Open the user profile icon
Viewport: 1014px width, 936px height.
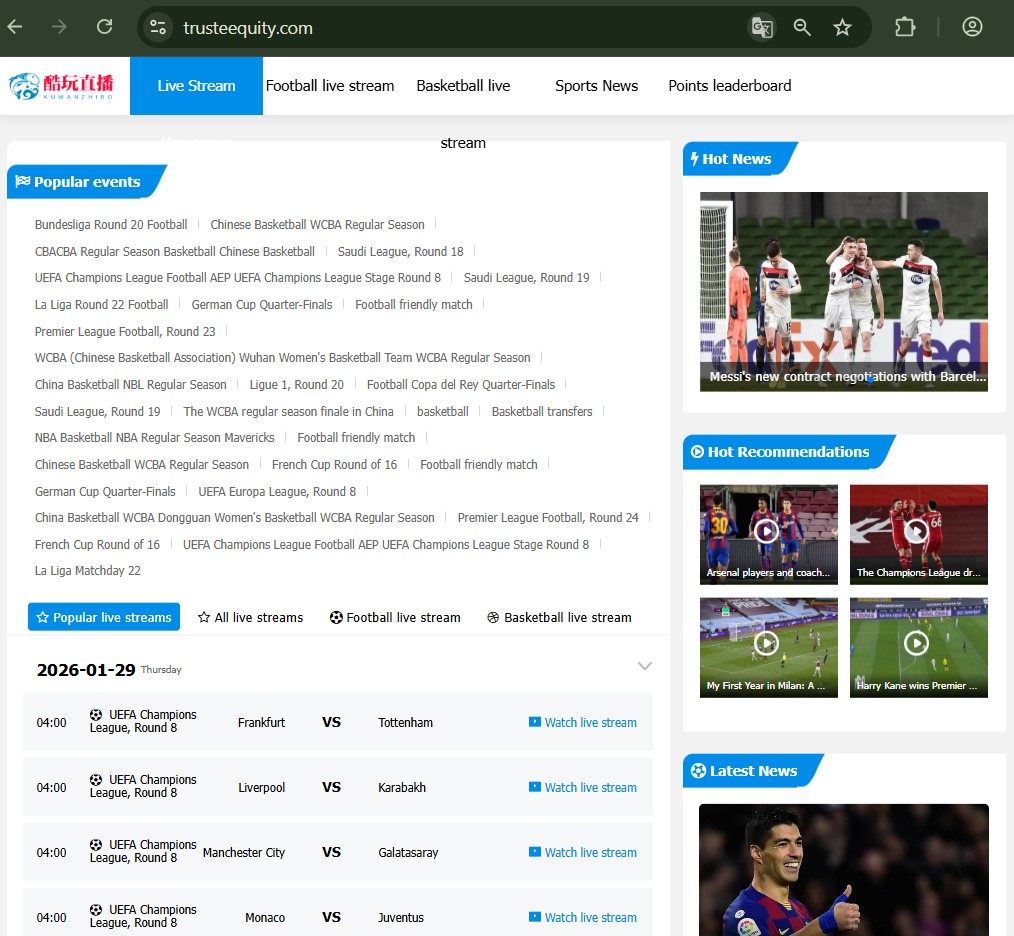972,27
